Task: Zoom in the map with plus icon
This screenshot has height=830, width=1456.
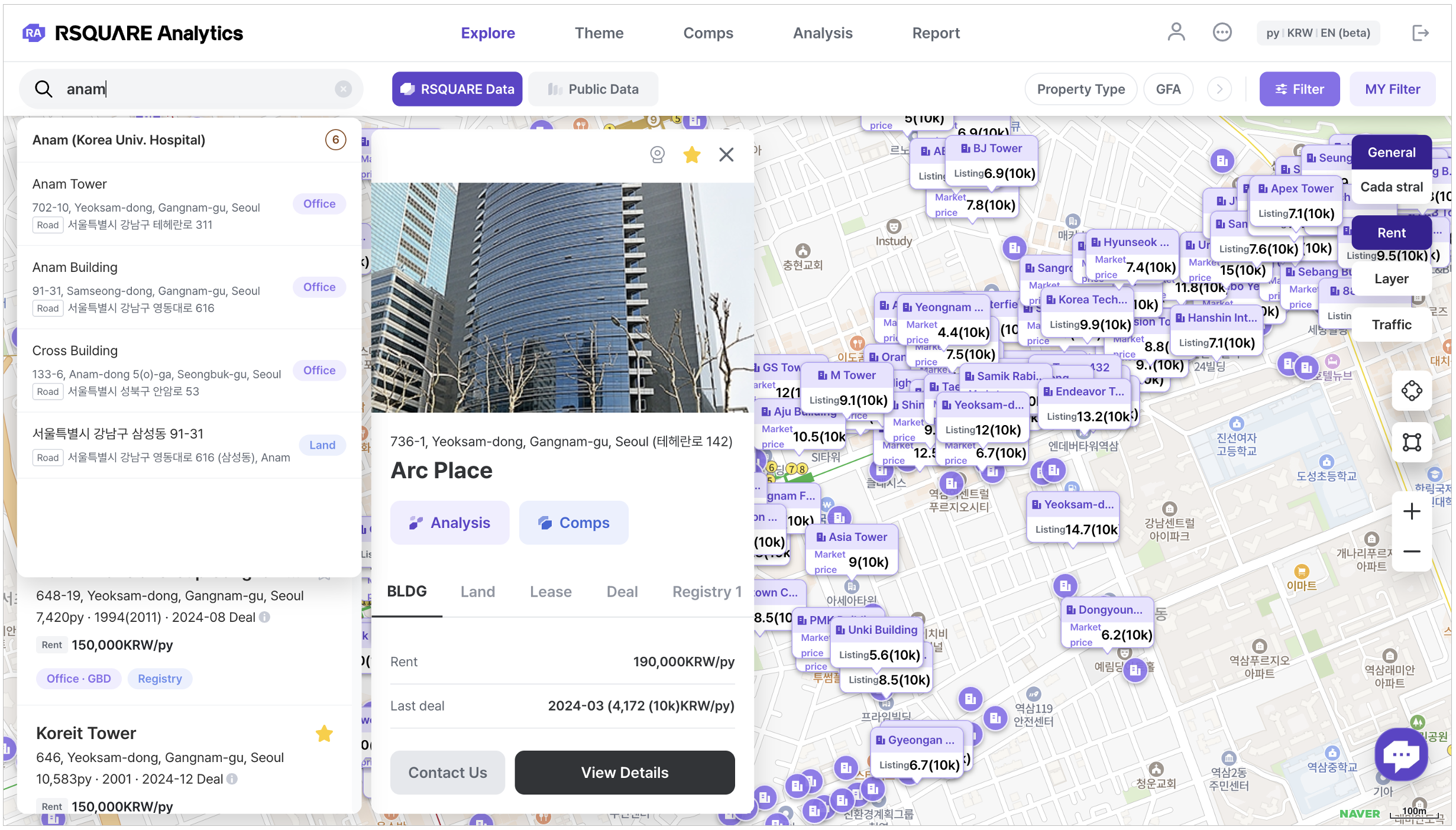Action: (1411, 511)
